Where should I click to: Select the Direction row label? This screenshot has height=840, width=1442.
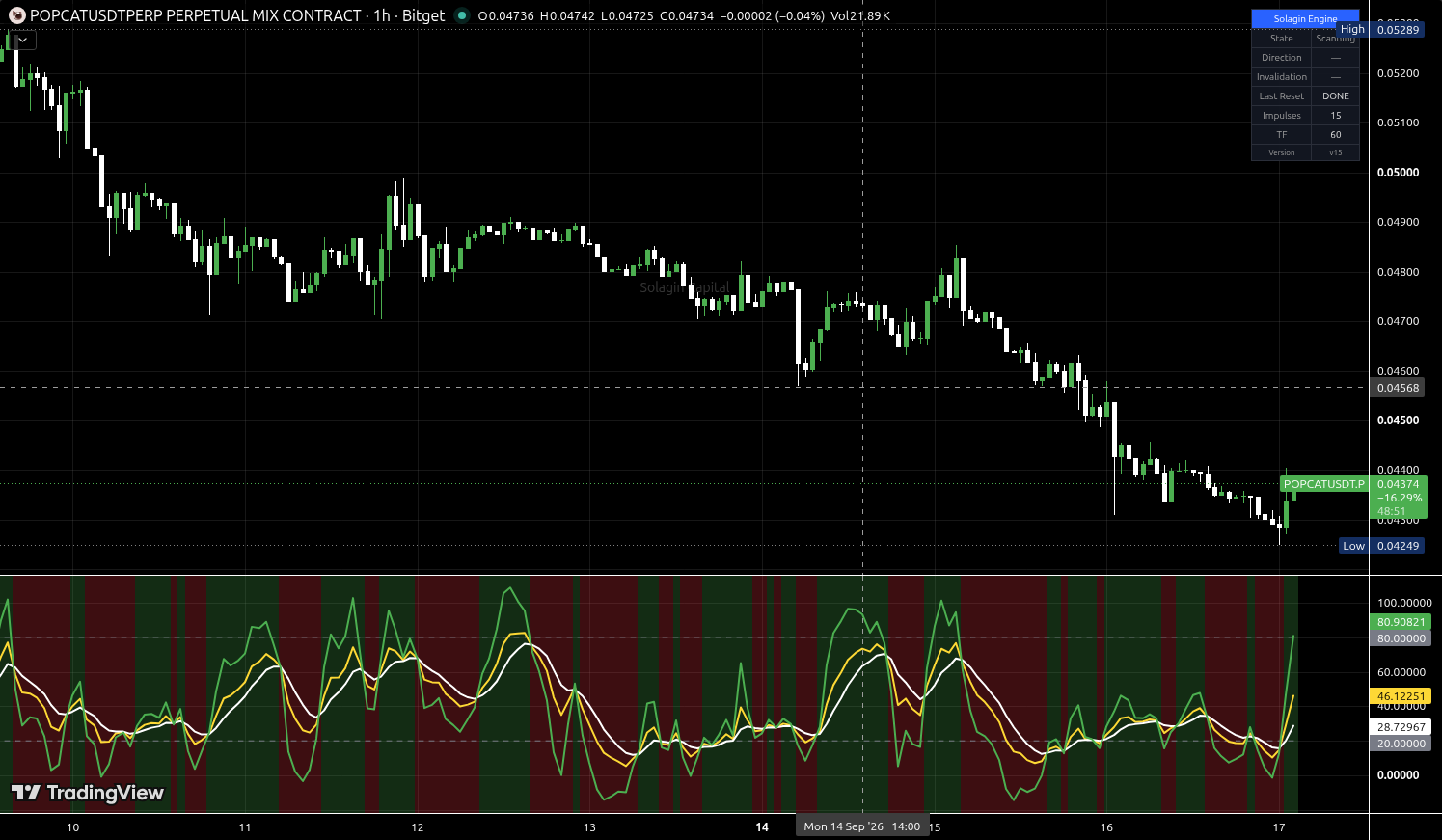(1282, 58)
